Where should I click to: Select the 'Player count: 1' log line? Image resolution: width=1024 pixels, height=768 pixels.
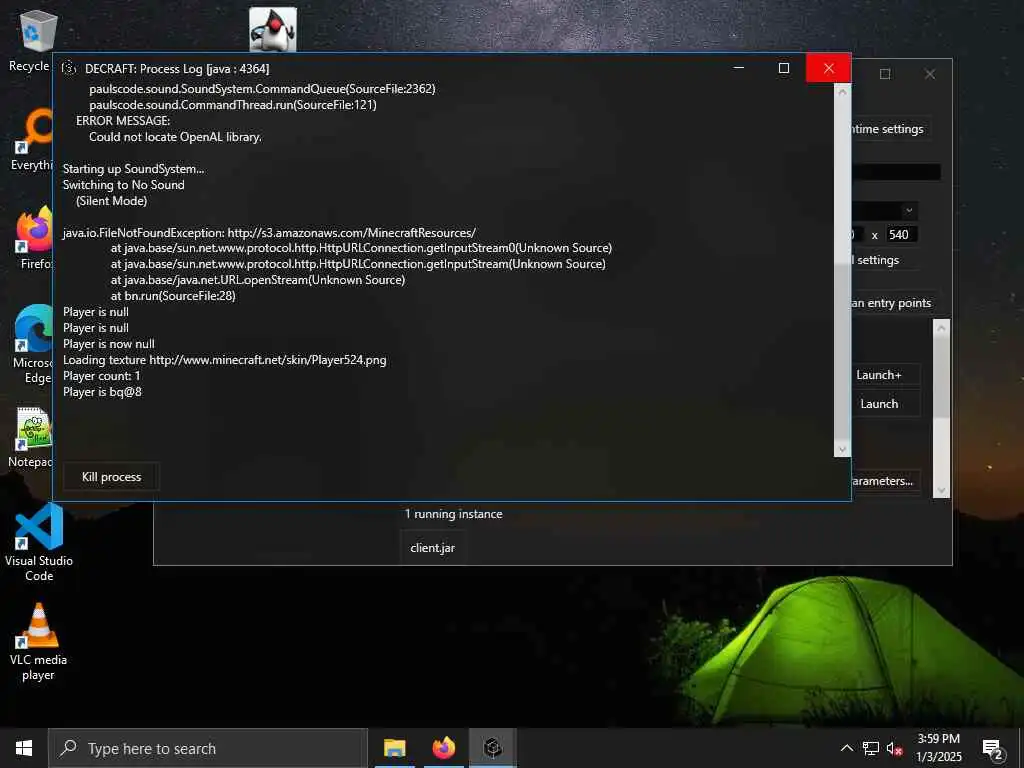click(101, 376)
